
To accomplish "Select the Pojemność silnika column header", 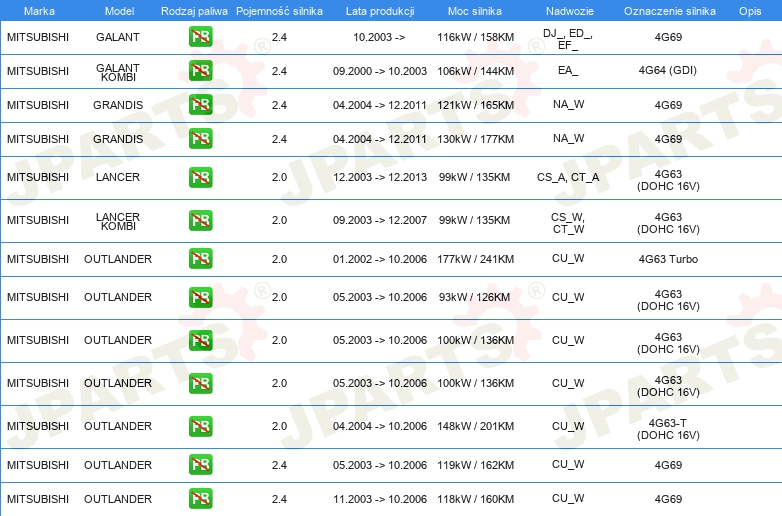I will tap(279, 11).
